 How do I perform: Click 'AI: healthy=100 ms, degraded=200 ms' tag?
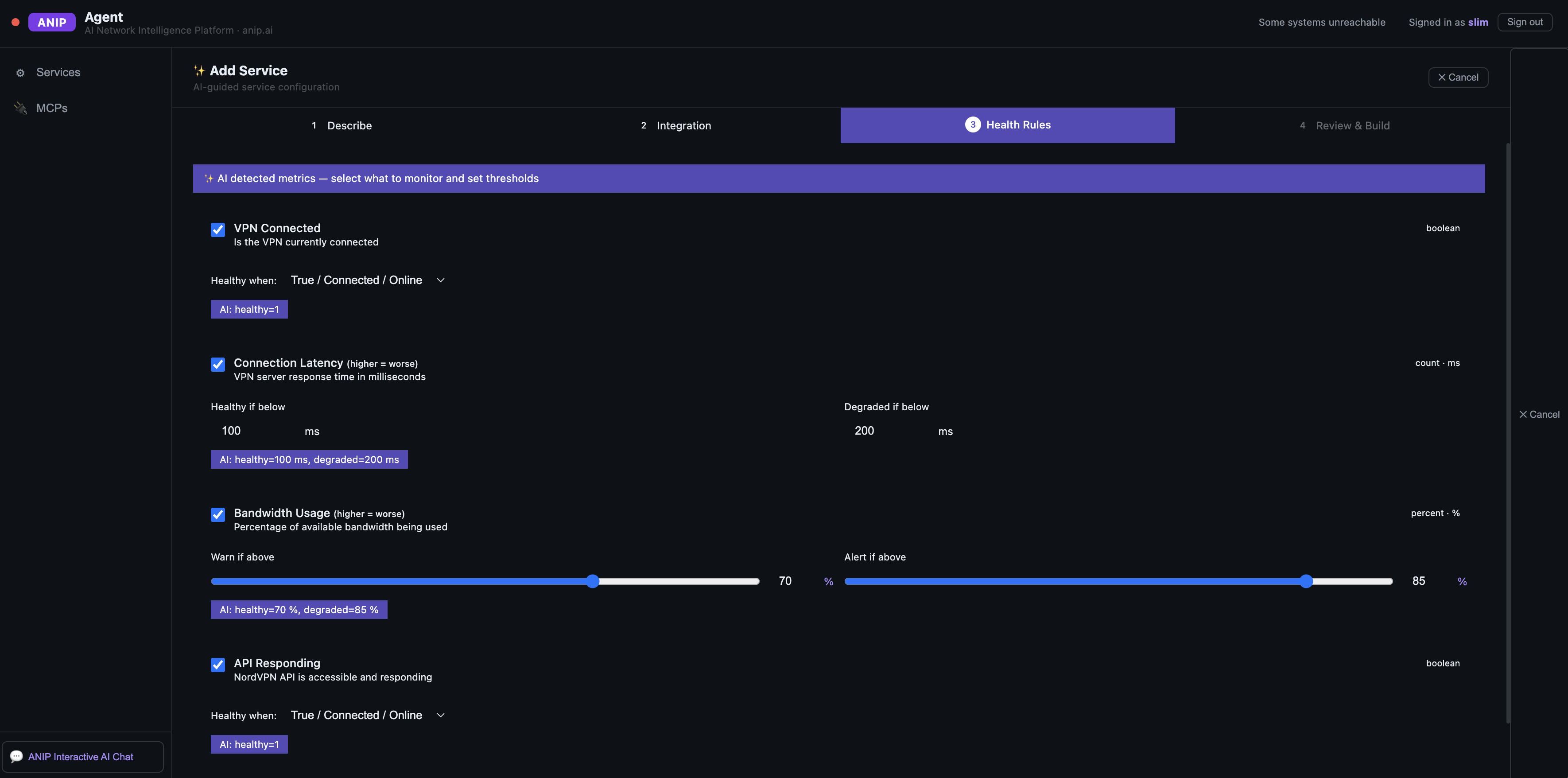click(x=309, y=459)
